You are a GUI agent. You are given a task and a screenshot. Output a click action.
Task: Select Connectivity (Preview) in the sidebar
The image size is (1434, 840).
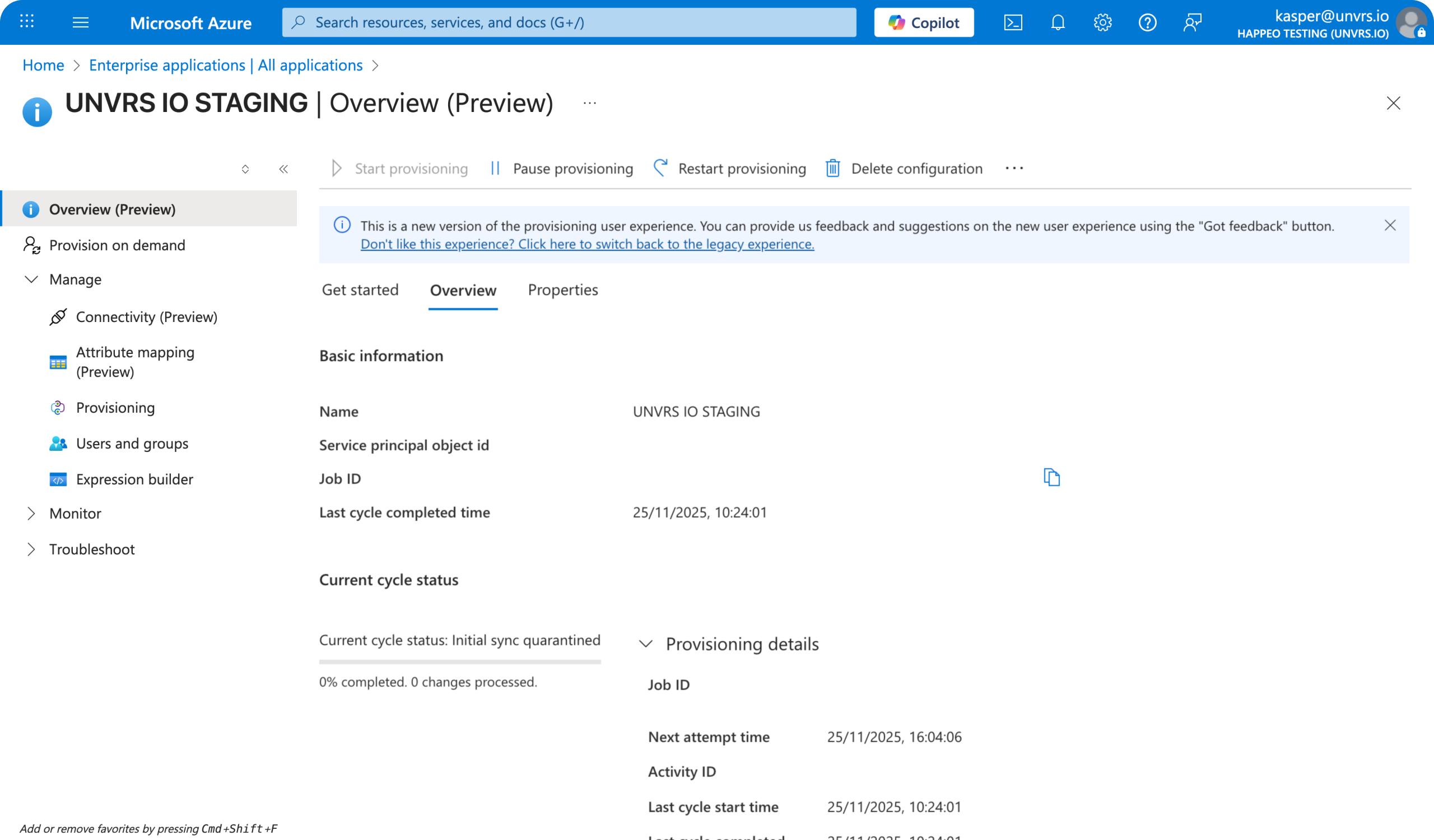coord(146,317)
